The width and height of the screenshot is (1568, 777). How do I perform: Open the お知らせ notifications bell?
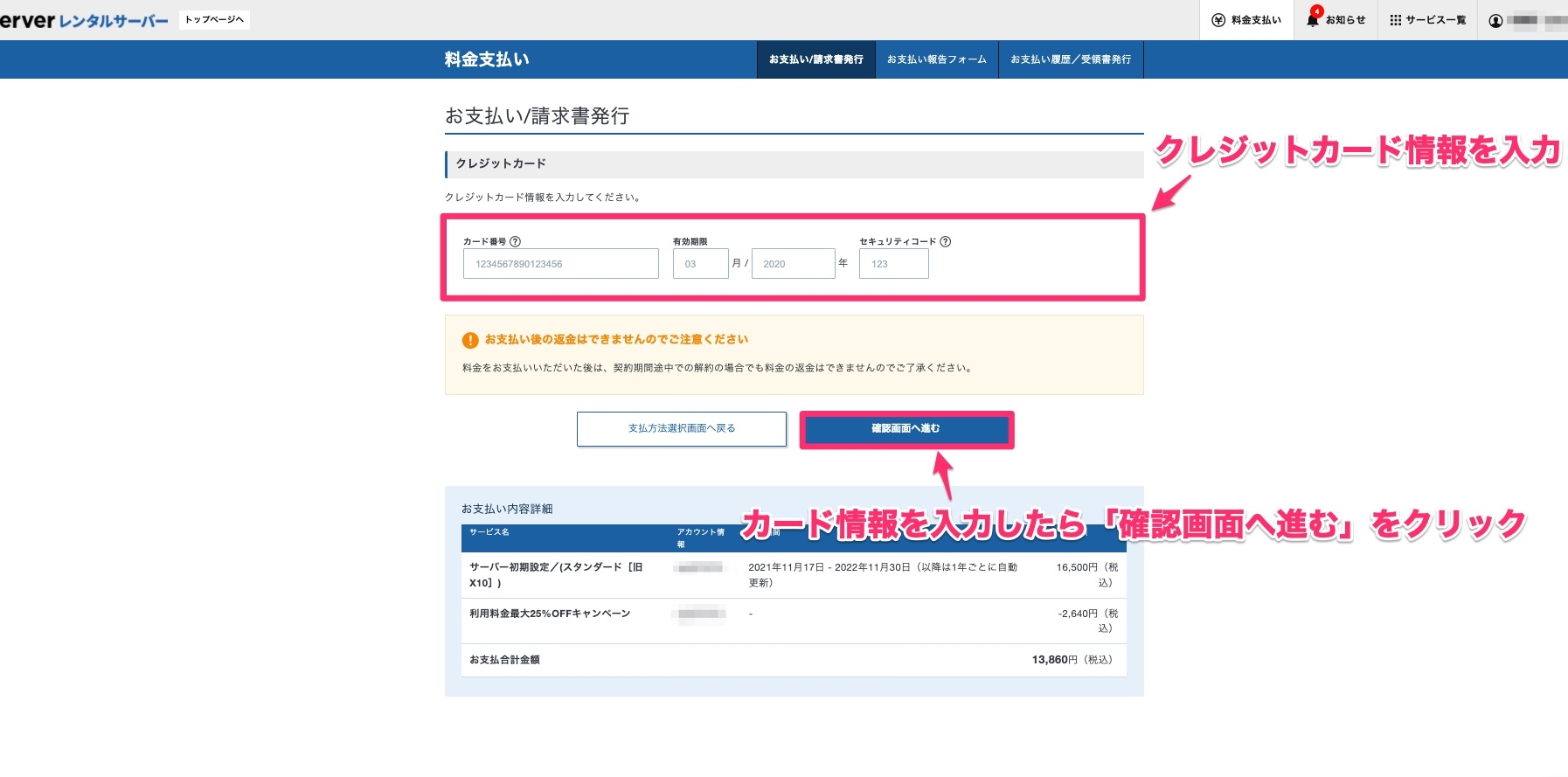tap(1312, 20)
